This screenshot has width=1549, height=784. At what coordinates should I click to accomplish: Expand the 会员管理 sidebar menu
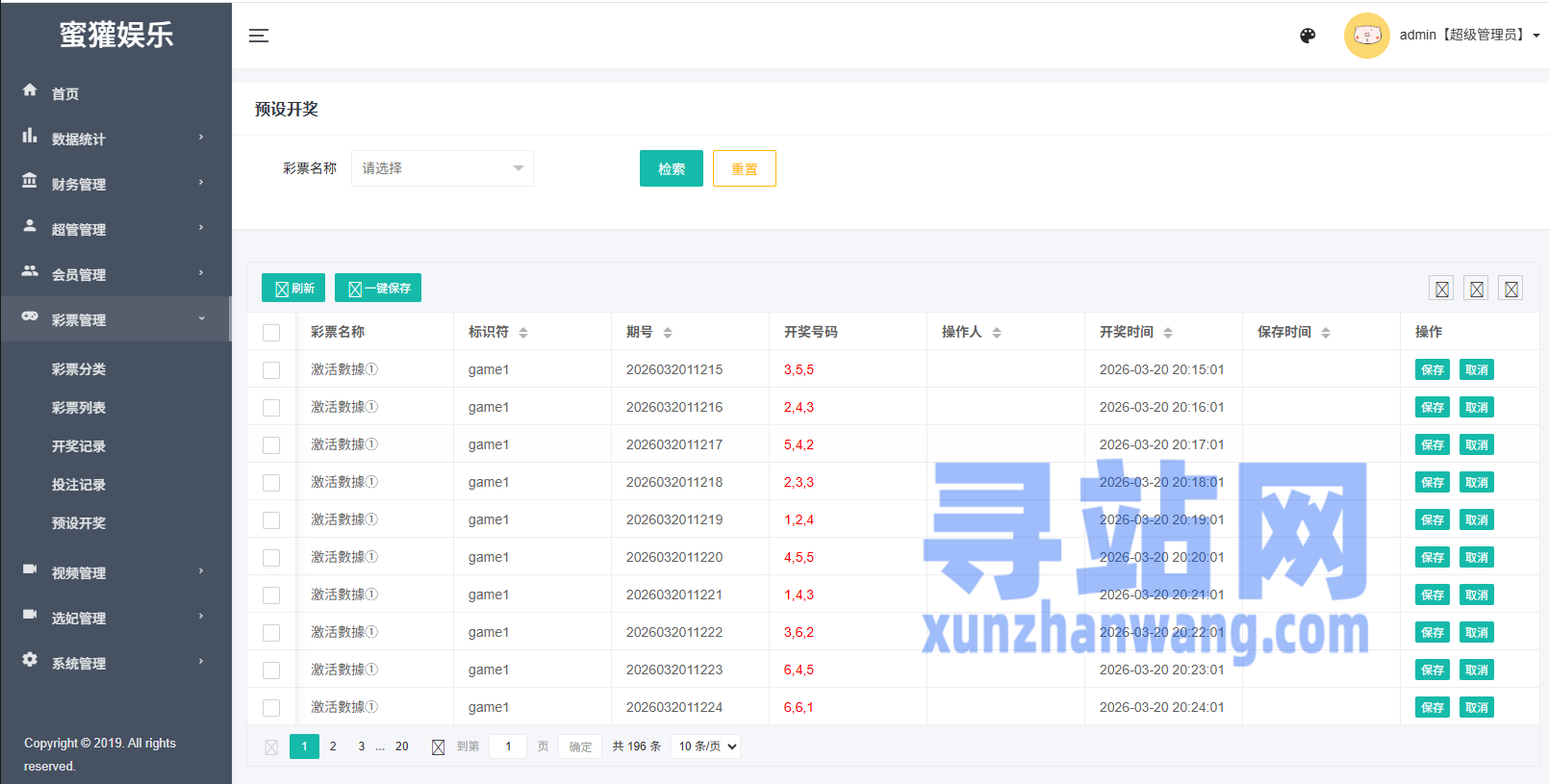click(115, 274)
